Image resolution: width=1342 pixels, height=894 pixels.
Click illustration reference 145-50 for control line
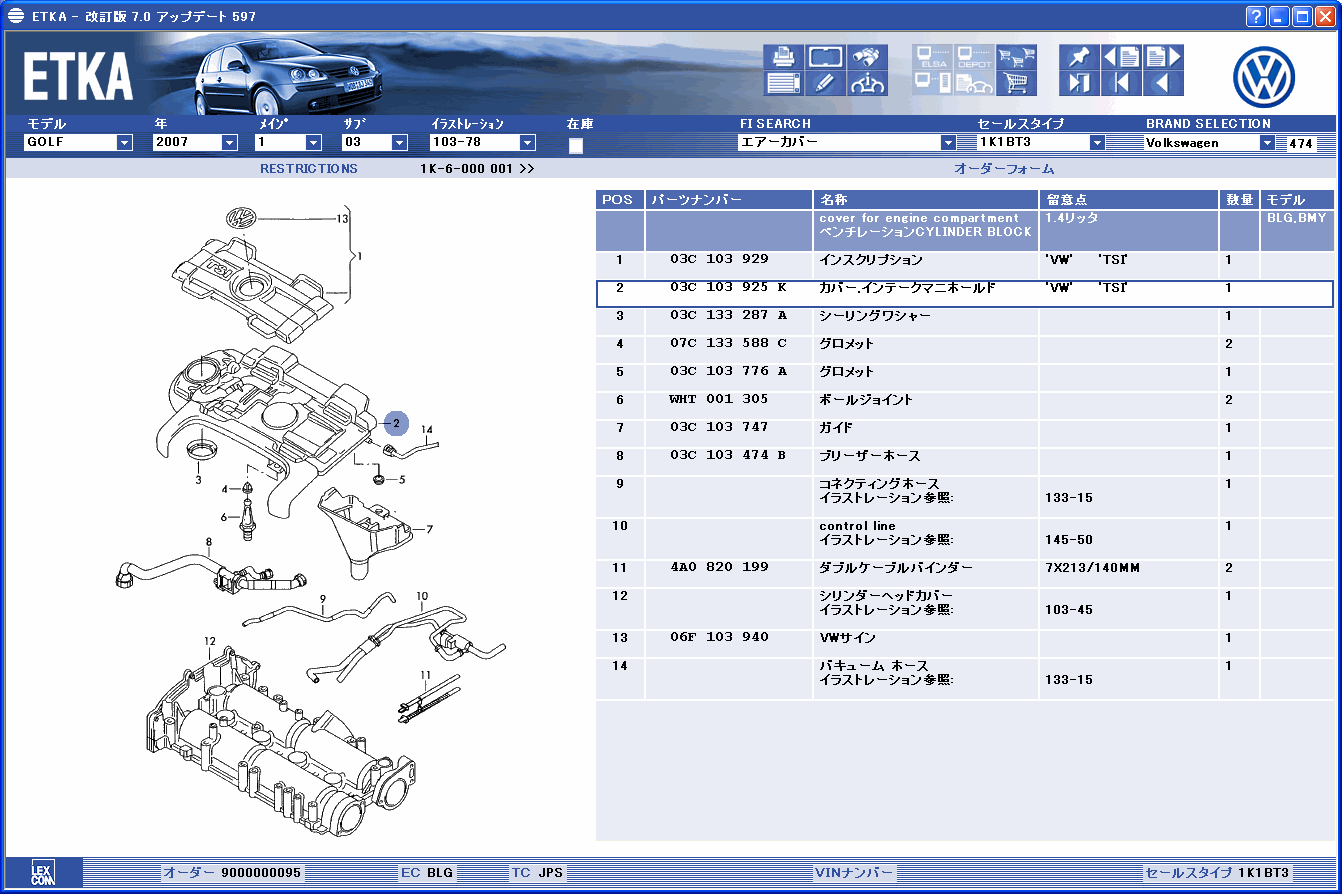point(1069,540)
